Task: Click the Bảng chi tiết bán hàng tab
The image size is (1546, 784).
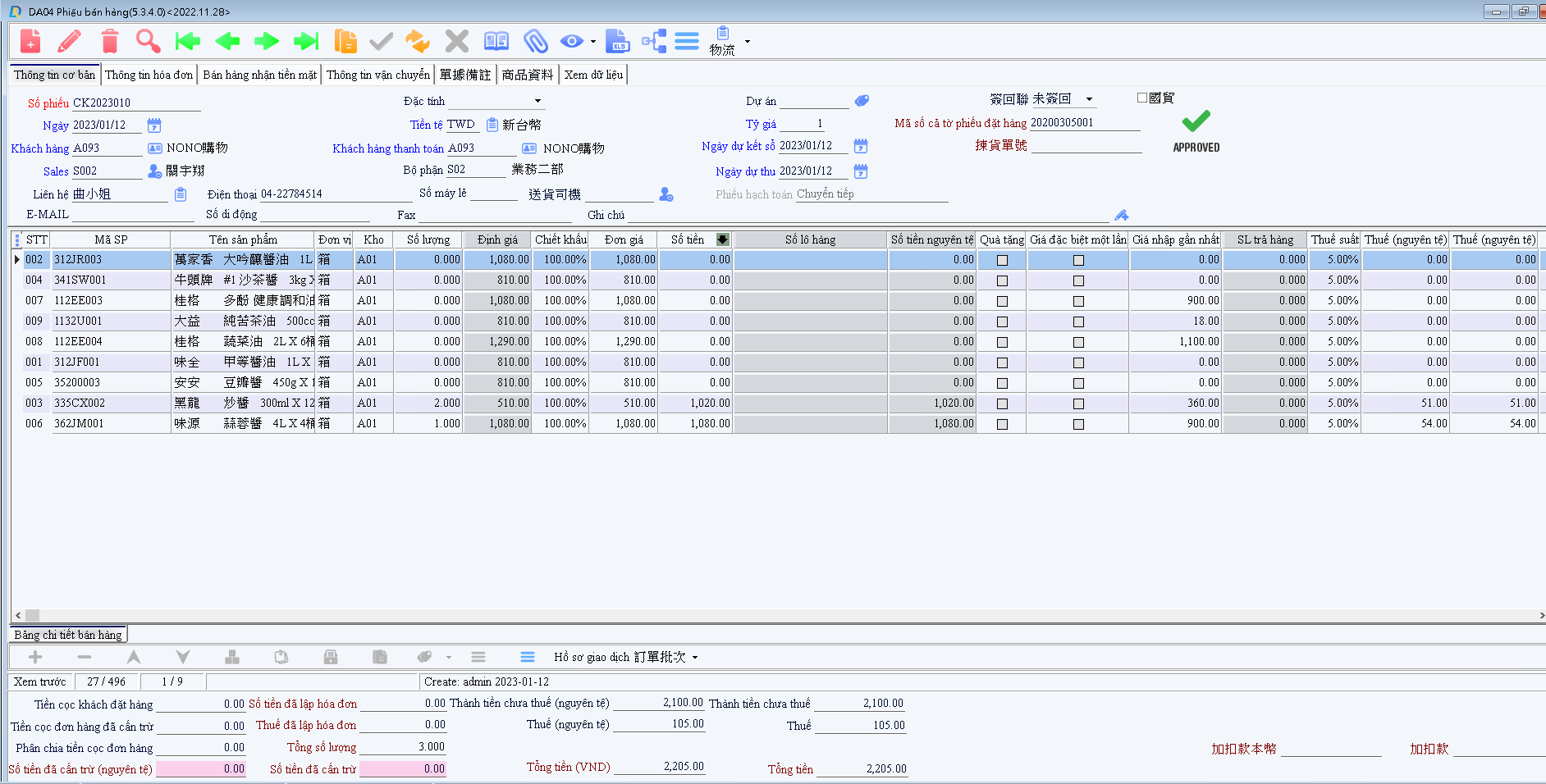Action: (68, 635)
